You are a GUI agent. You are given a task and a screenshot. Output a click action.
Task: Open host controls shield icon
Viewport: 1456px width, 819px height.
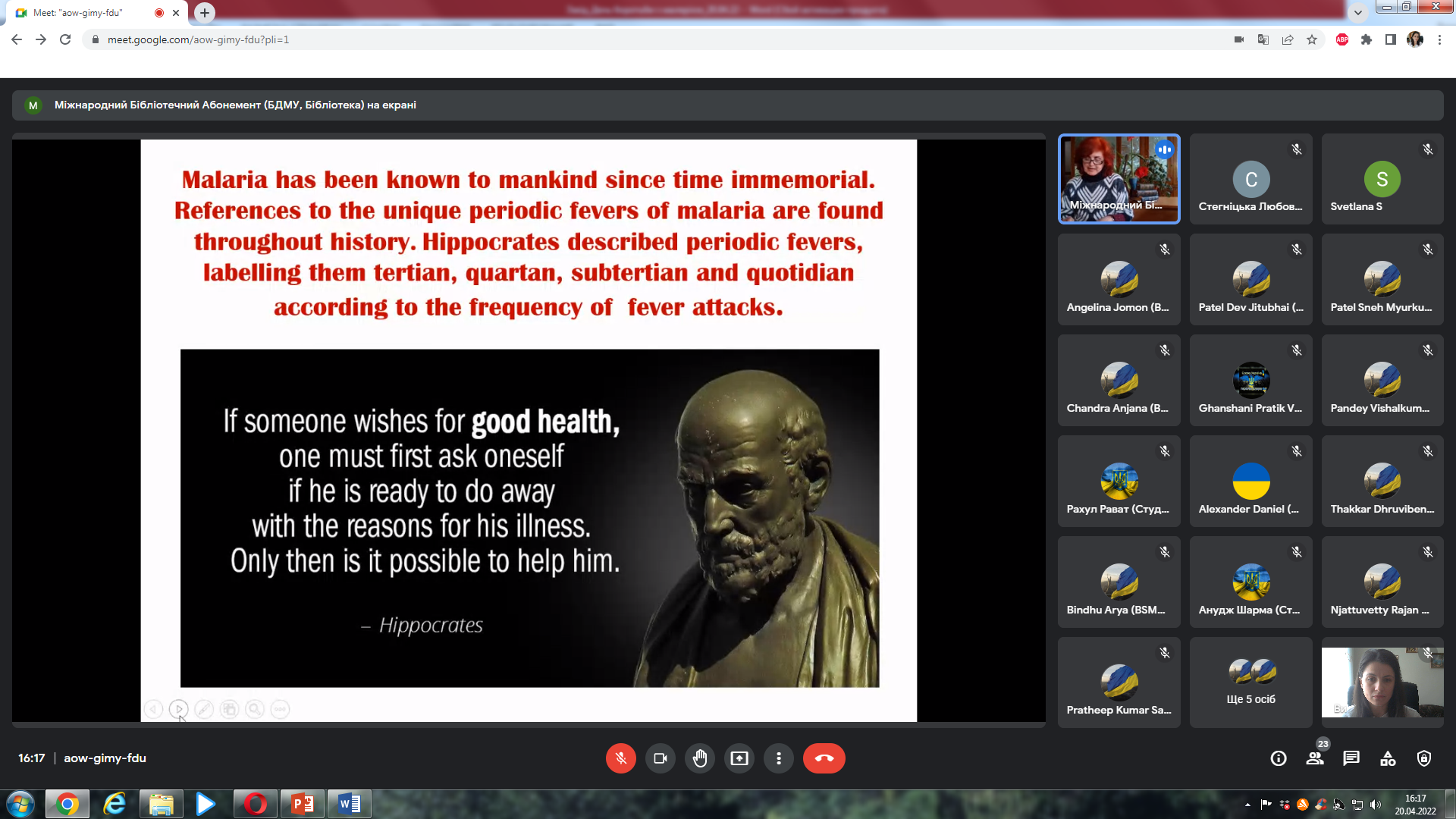1424,758
